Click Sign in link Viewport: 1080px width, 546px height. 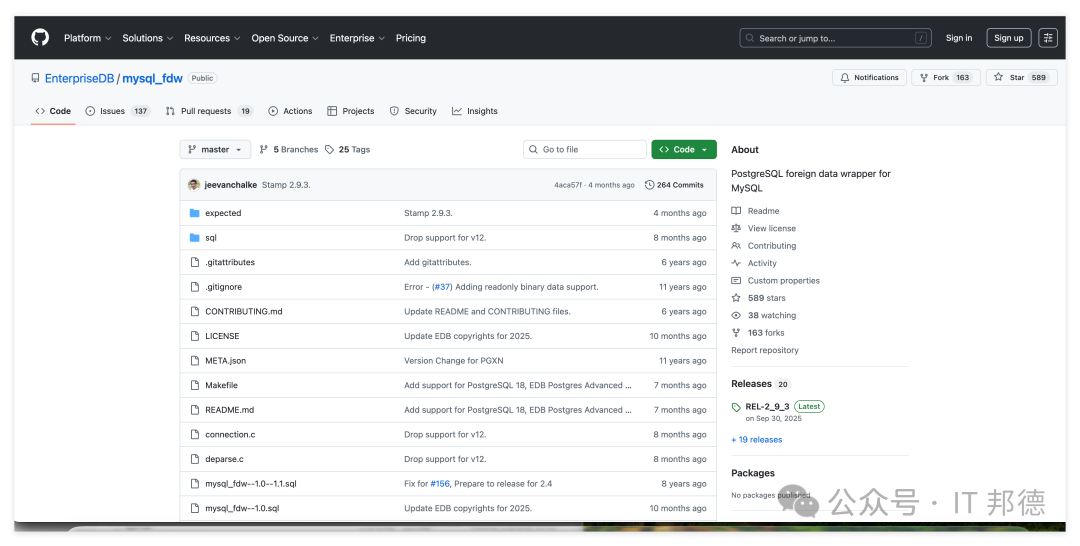click(x=959, y=38)
